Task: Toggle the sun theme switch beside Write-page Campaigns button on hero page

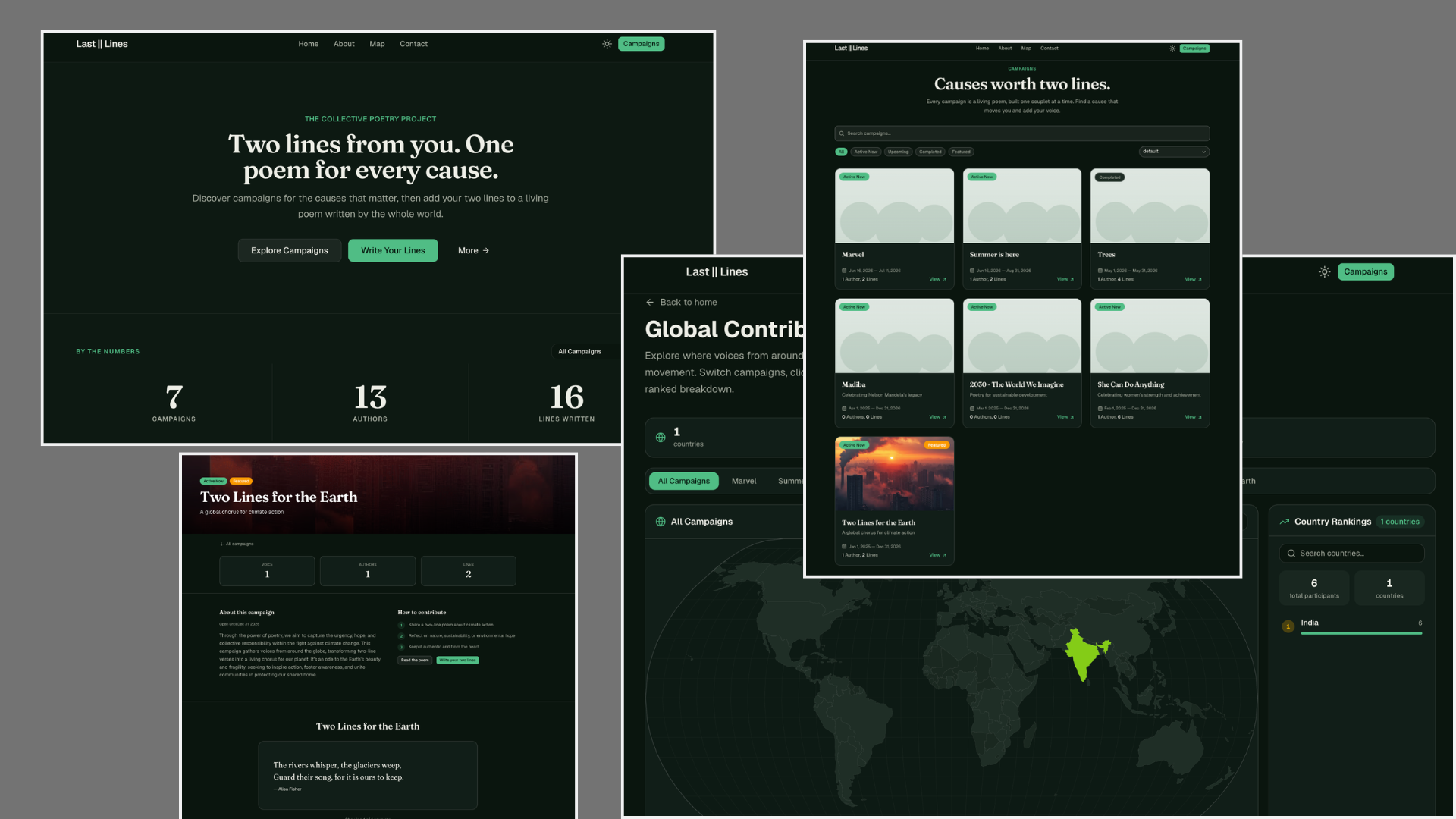Action: pyautogui.click(x=607, y=44)
